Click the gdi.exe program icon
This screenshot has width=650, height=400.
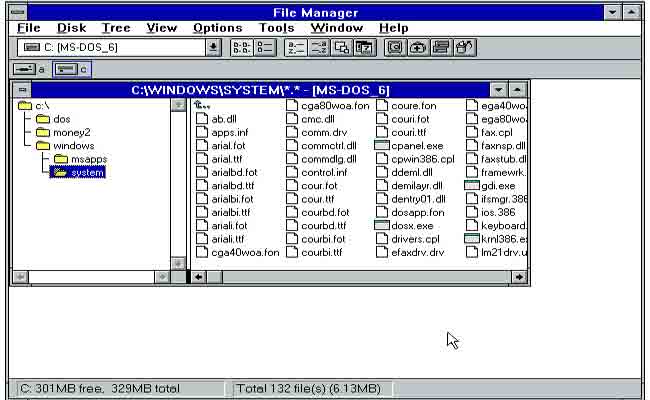(472, 185)
